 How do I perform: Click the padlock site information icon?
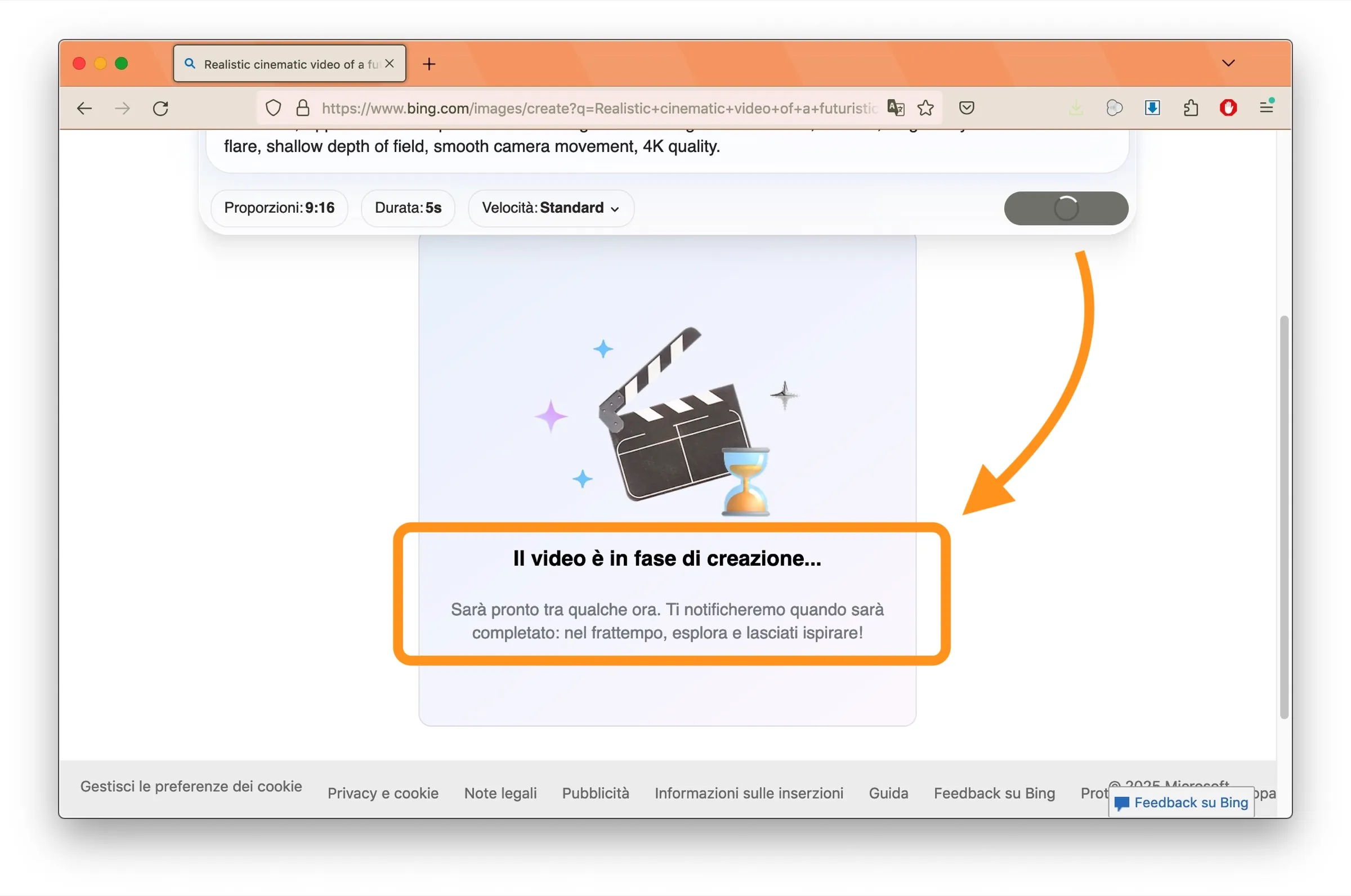(x=303, y=107)
